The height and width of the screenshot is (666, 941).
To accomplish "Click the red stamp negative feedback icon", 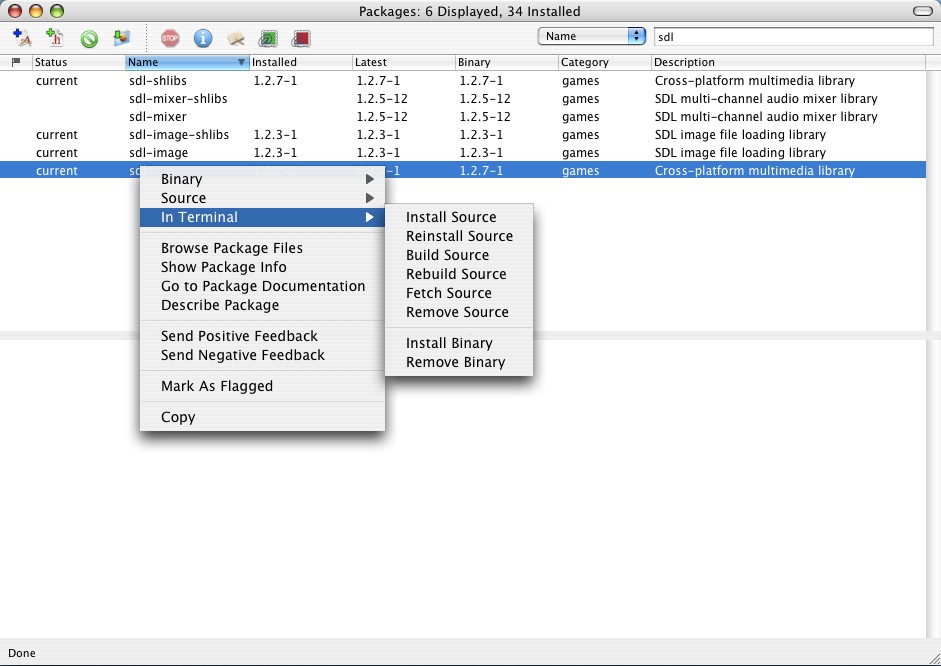I will tap(301, 39).
